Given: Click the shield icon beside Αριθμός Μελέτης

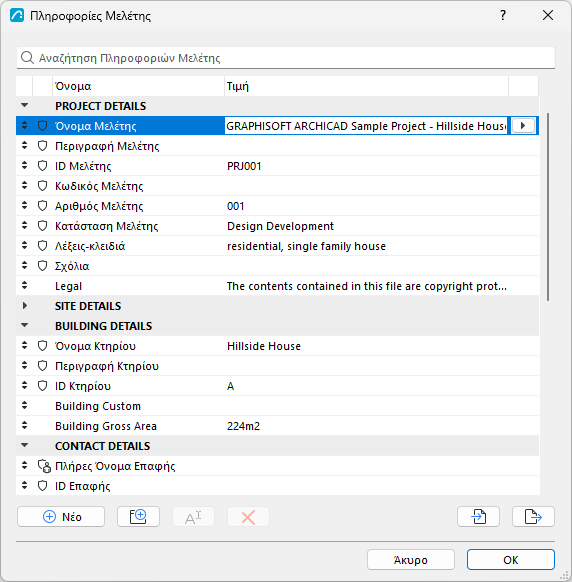Looking at the screenshot, I should [42, 206].
